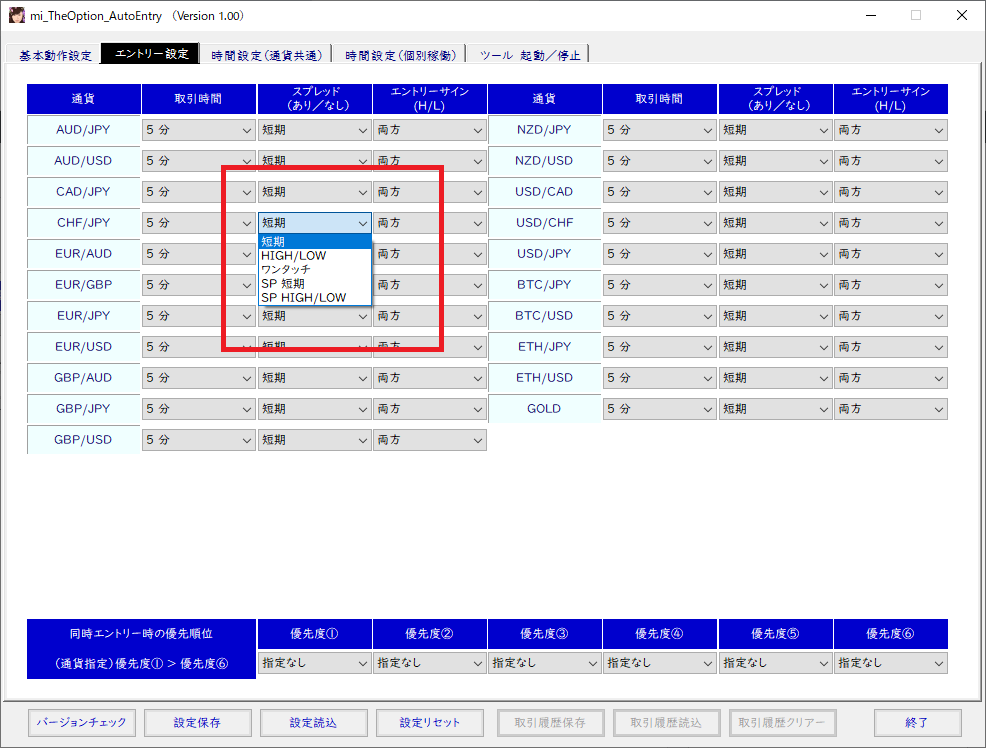Choose ワンタッチ in the dropdown list

[286, 270]
